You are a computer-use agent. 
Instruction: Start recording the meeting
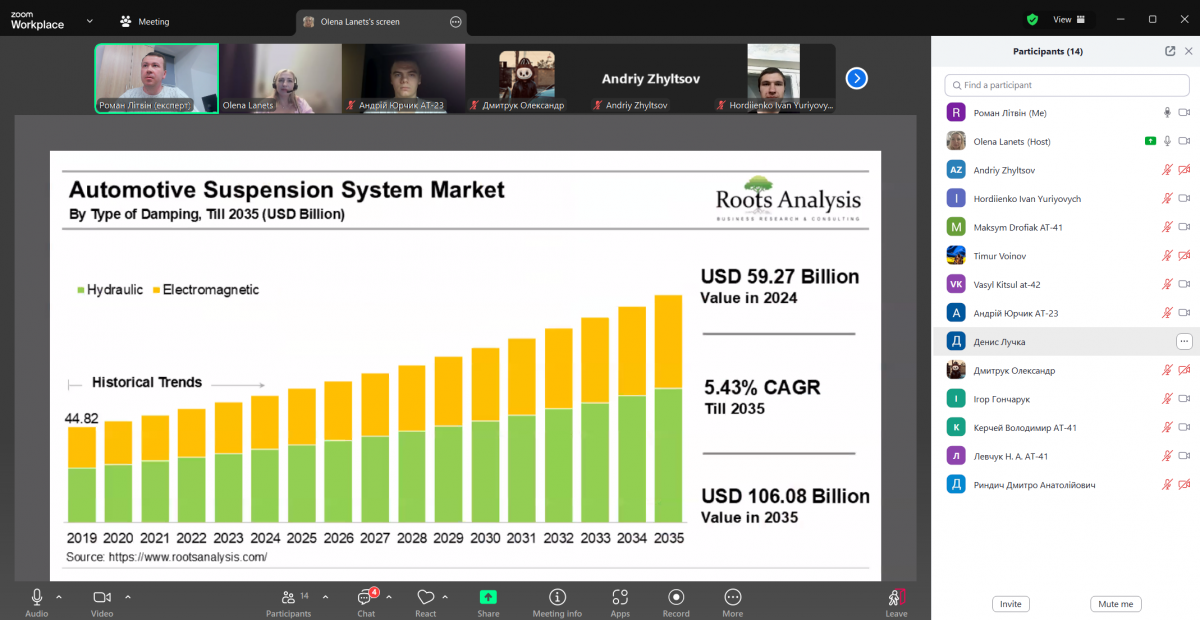pos(676,598)
